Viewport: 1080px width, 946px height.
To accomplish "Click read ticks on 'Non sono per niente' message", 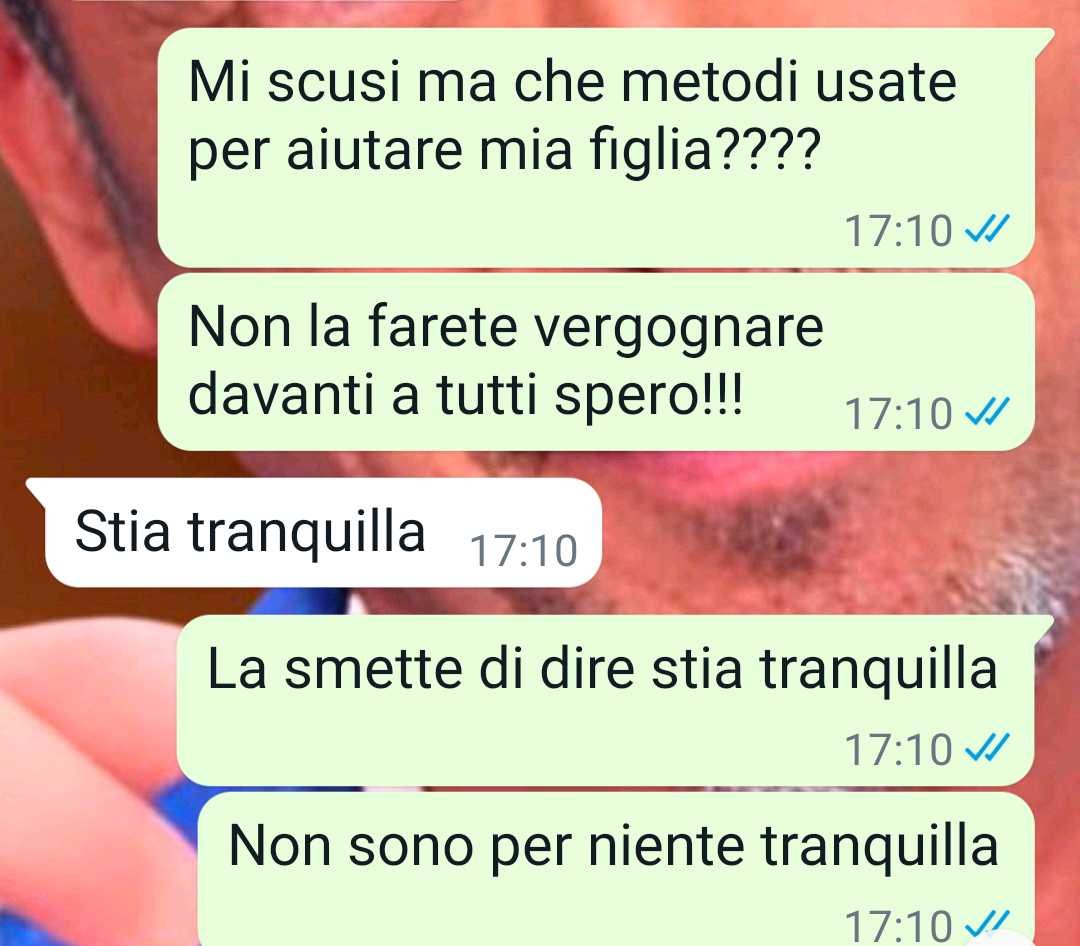I will pyautogui.click(x=987, y=925).
